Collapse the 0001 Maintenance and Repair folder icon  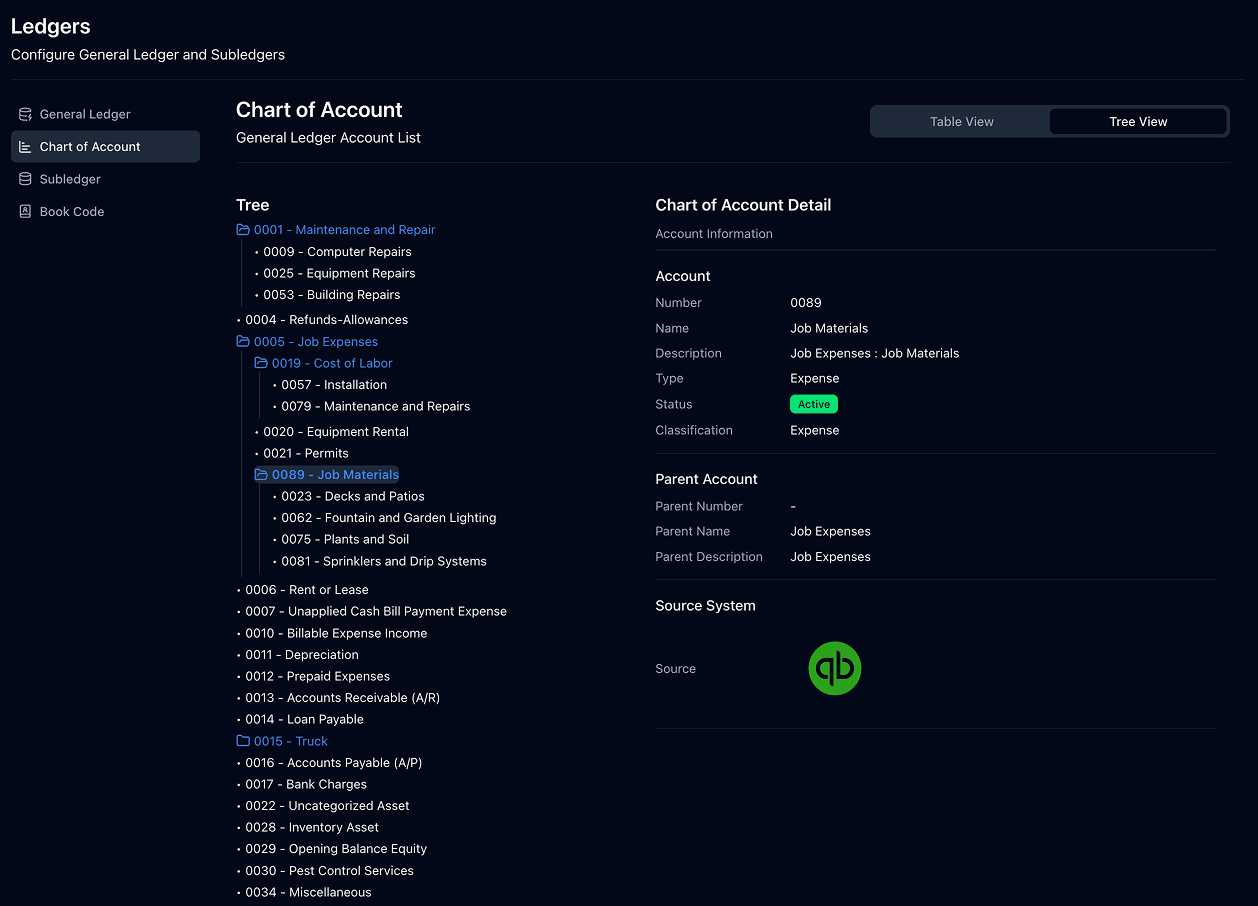(243, 230)
